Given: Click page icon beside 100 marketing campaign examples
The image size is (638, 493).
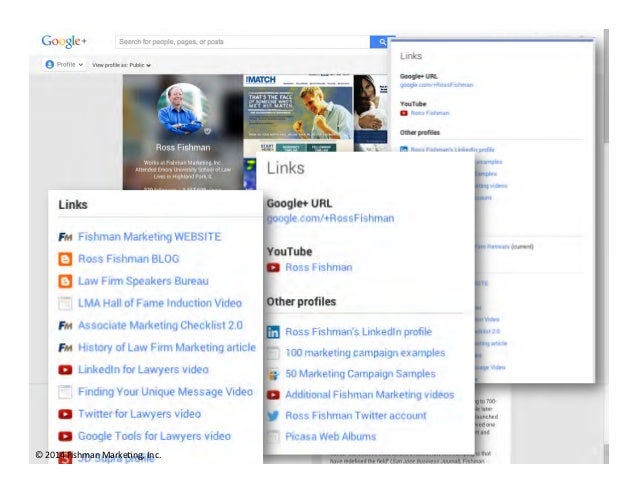Looking at the screenshot, I should pos(273,353).
